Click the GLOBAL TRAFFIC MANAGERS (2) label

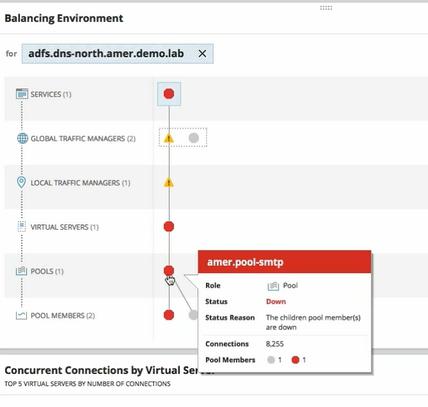tap(83, 138)
